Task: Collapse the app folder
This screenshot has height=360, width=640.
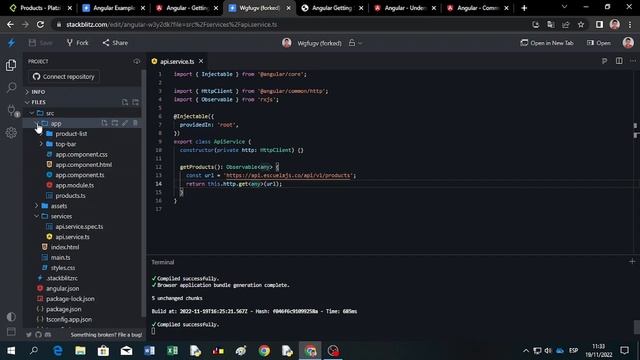Action: click(x=37, y=123)
